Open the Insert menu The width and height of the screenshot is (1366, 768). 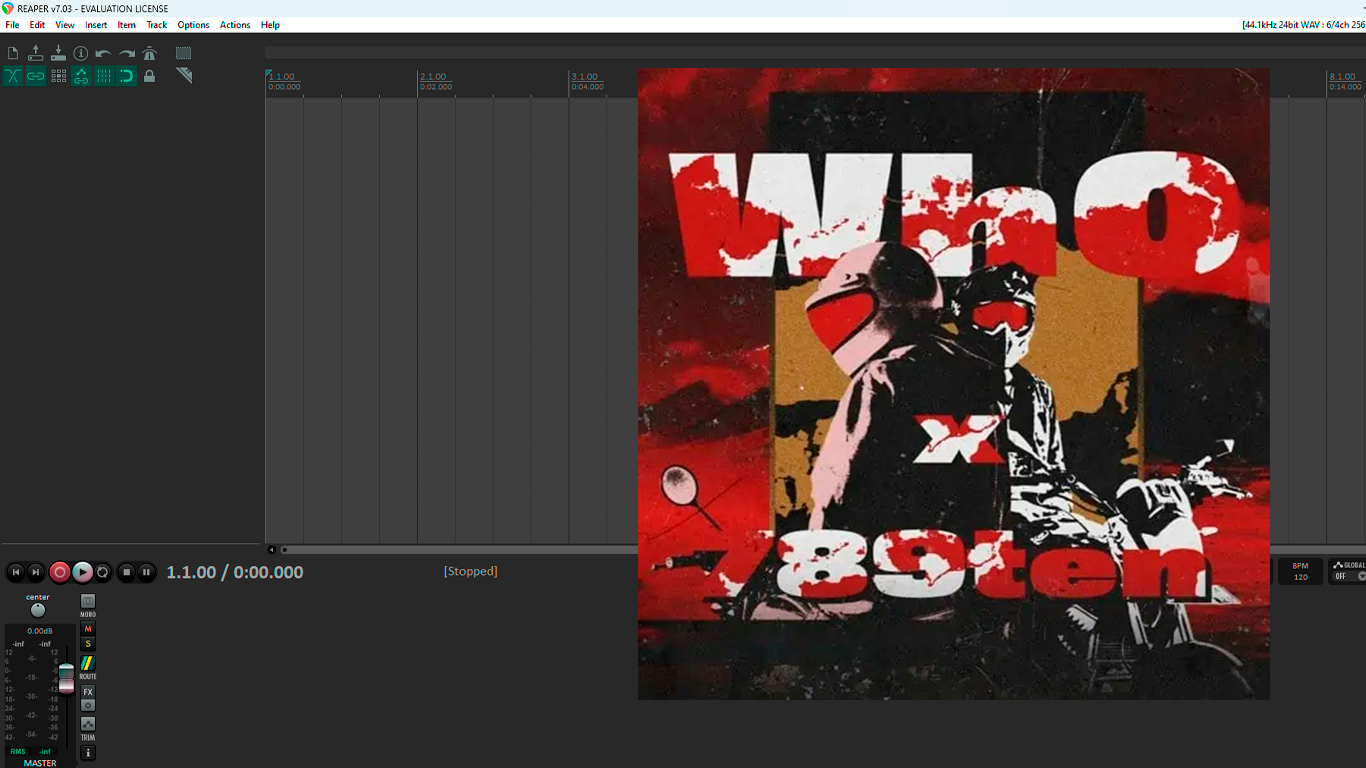[x=96, y=25]
